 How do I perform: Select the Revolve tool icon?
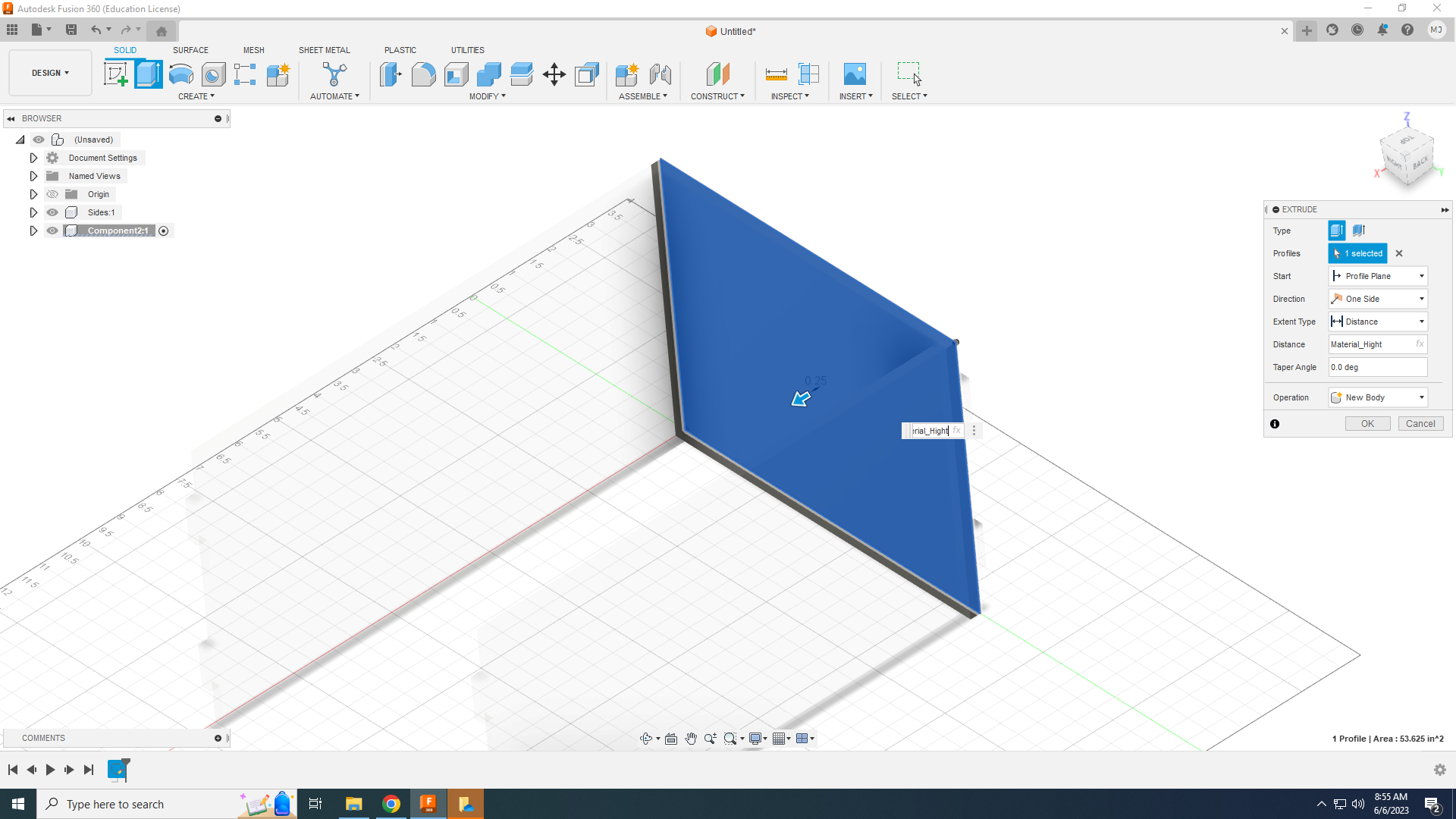click(x=180, y=74)
